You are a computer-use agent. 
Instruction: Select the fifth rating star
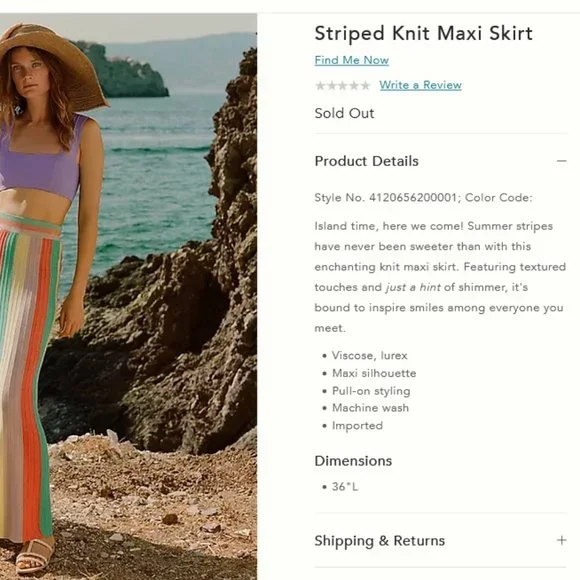[x=365, y=86]
